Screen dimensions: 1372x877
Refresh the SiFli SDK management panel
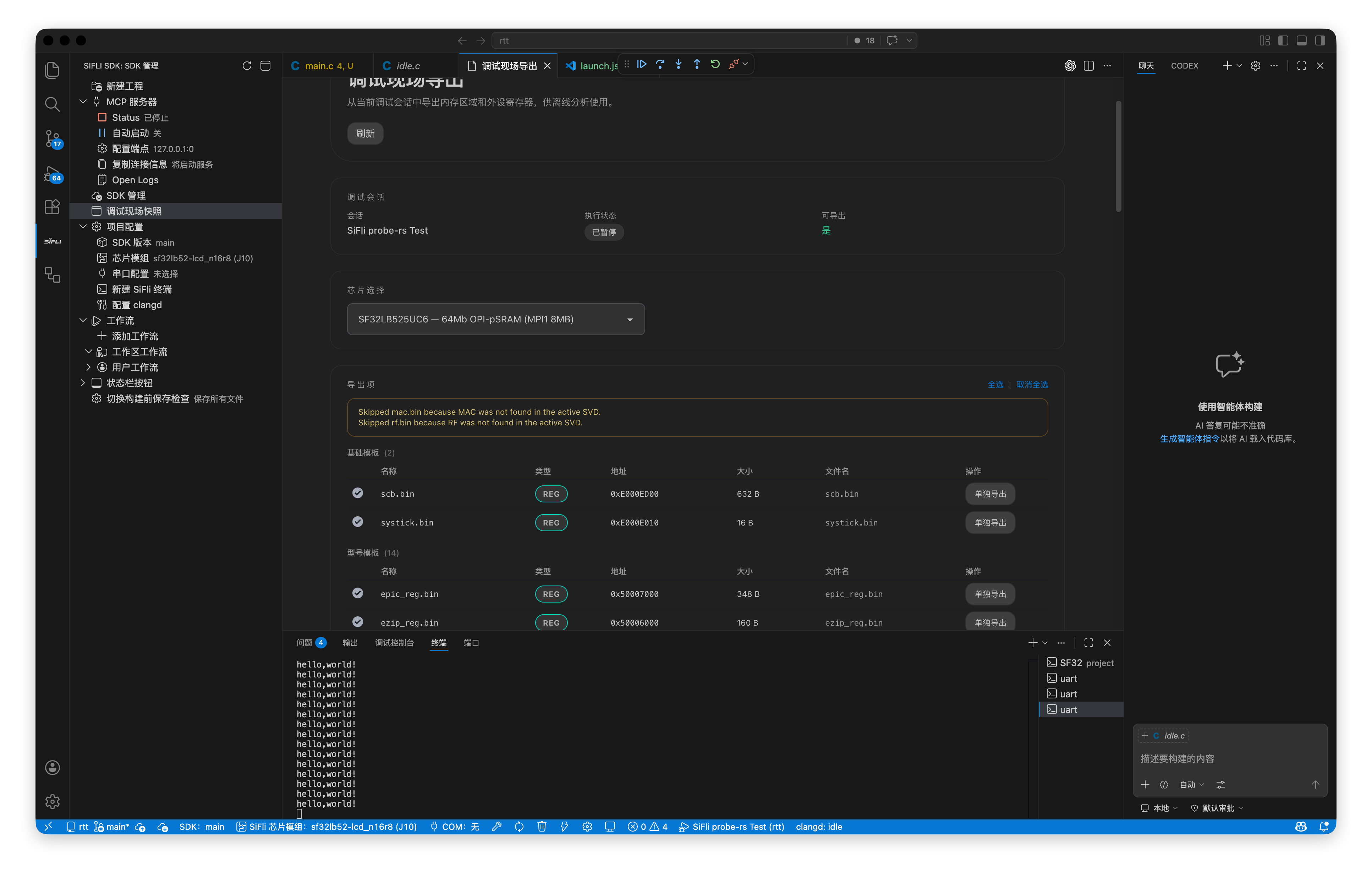(x=247, y=66)
